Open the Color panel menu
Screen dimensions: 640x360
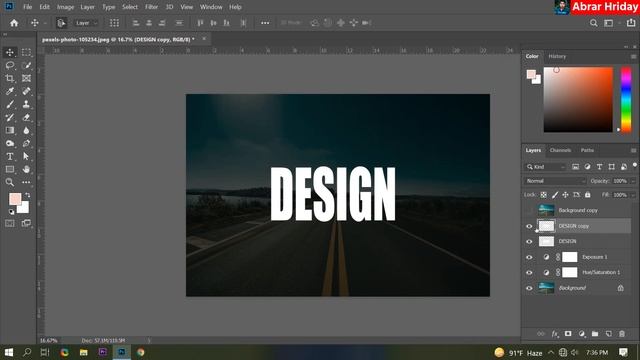[x=633, y=56]
